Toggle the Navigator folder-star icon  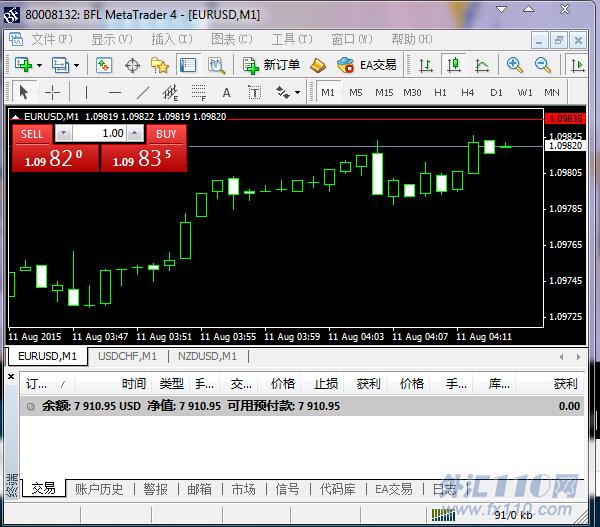tap(160, 65)
